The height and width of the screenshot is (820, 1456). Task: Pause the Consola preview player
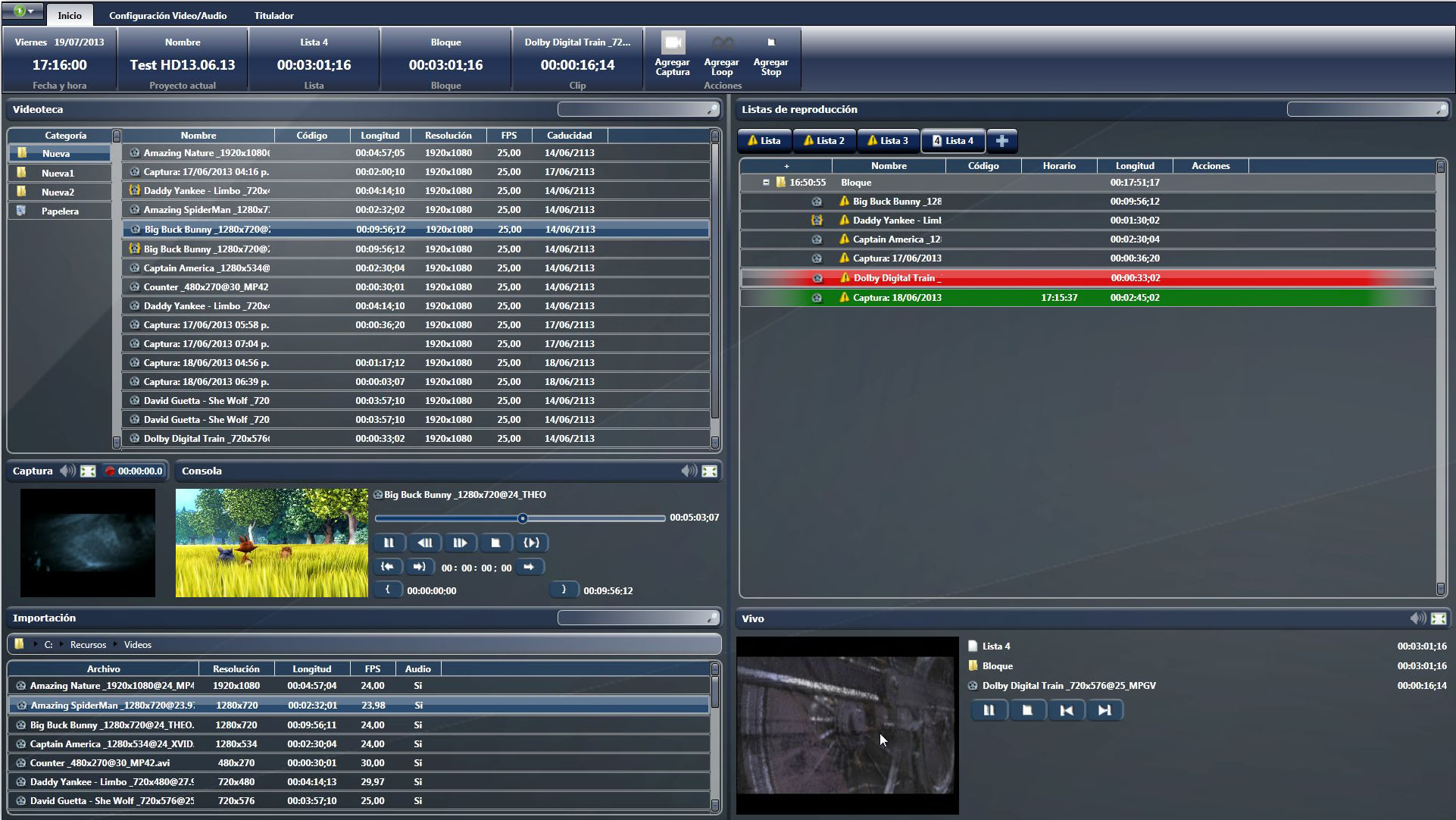pos(389,543)
